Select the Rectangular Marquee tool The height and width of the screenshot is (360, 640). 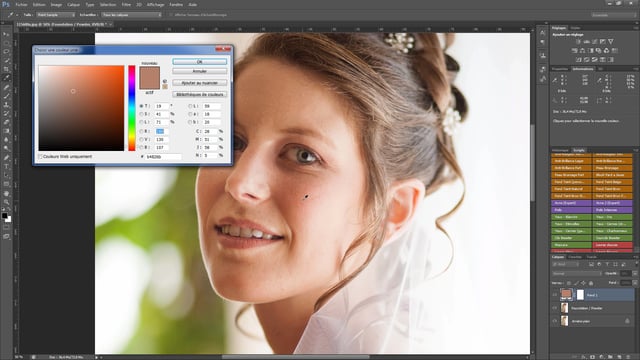tap(6, 43)
